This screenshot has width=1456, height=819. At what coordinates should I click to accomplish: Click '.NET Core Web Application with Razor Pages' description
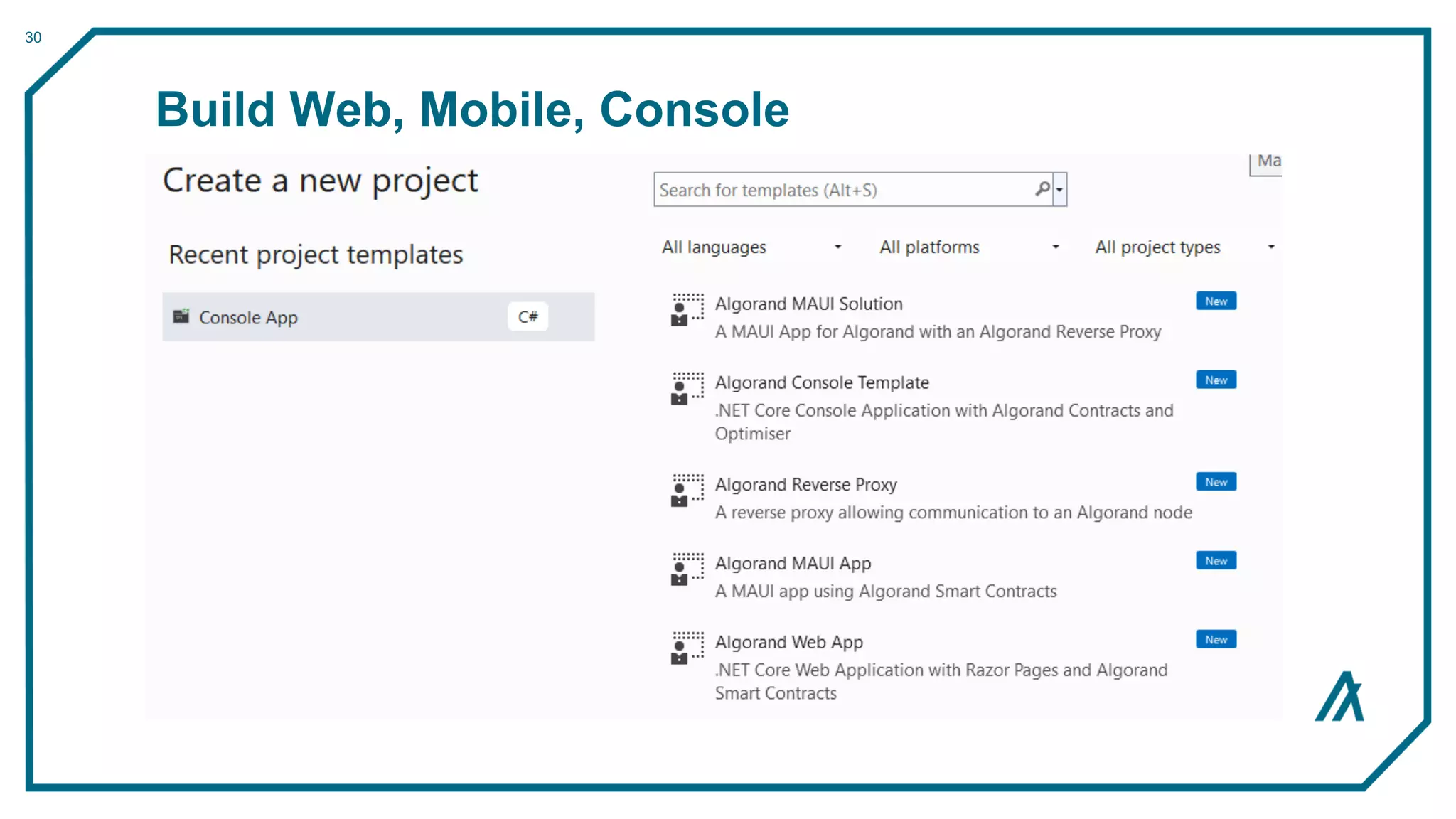point(941,681)
